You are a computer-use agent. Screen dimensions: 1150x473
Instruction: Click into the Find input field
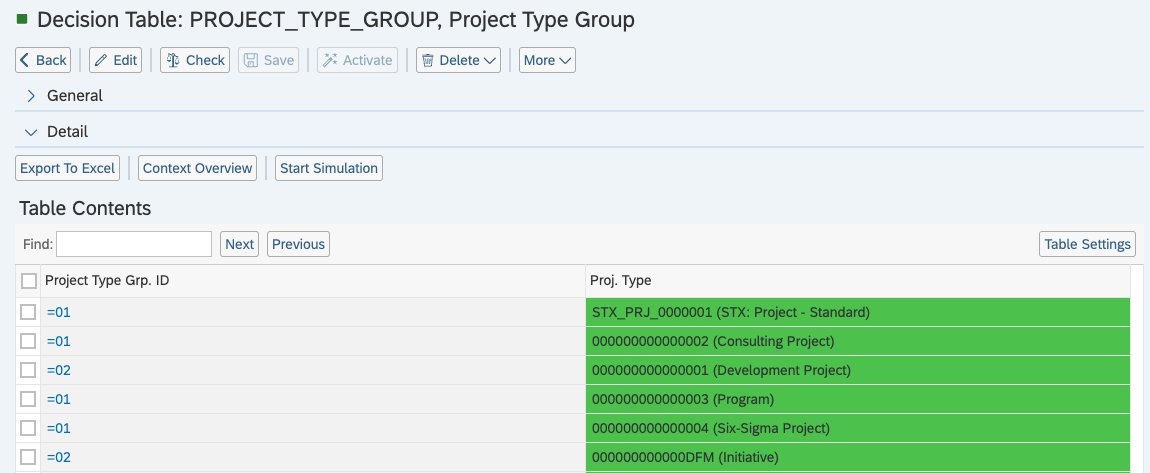click(x=134, y=244)
